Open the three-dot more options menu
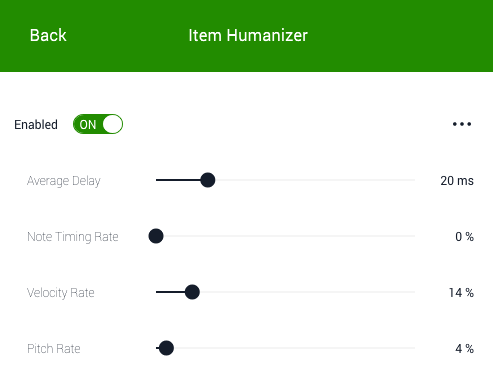The height and width of the screenshot is (386, 493). pos(462,124)
